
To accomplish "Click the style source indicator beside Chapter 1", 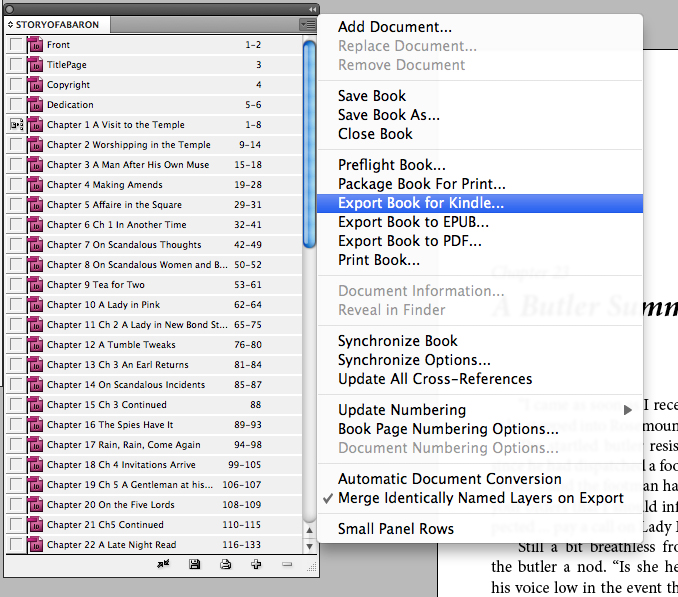I will click(16, 125).
